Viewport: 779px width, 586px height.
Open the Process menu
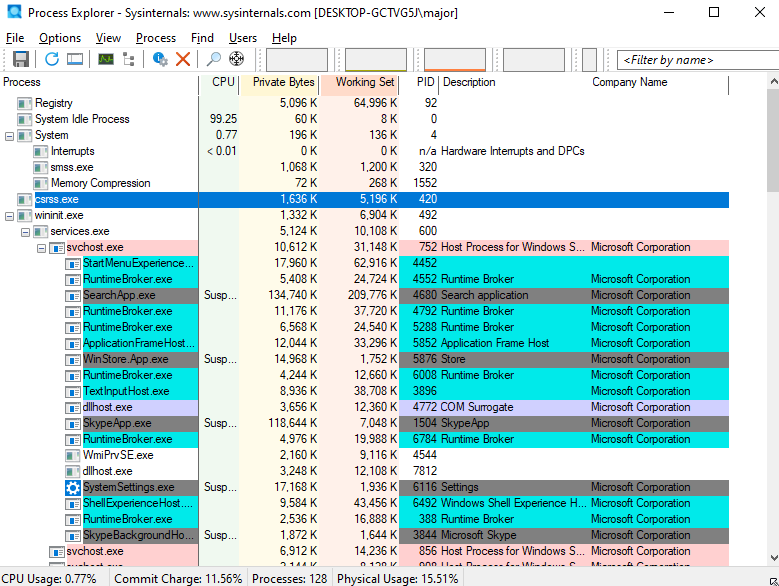156,38
